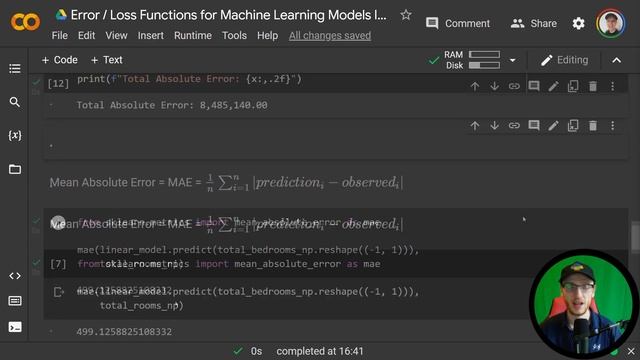The width and height of the screenshot is (640, 360).
Task: Move the empty cell up
Action: (475, 126)
